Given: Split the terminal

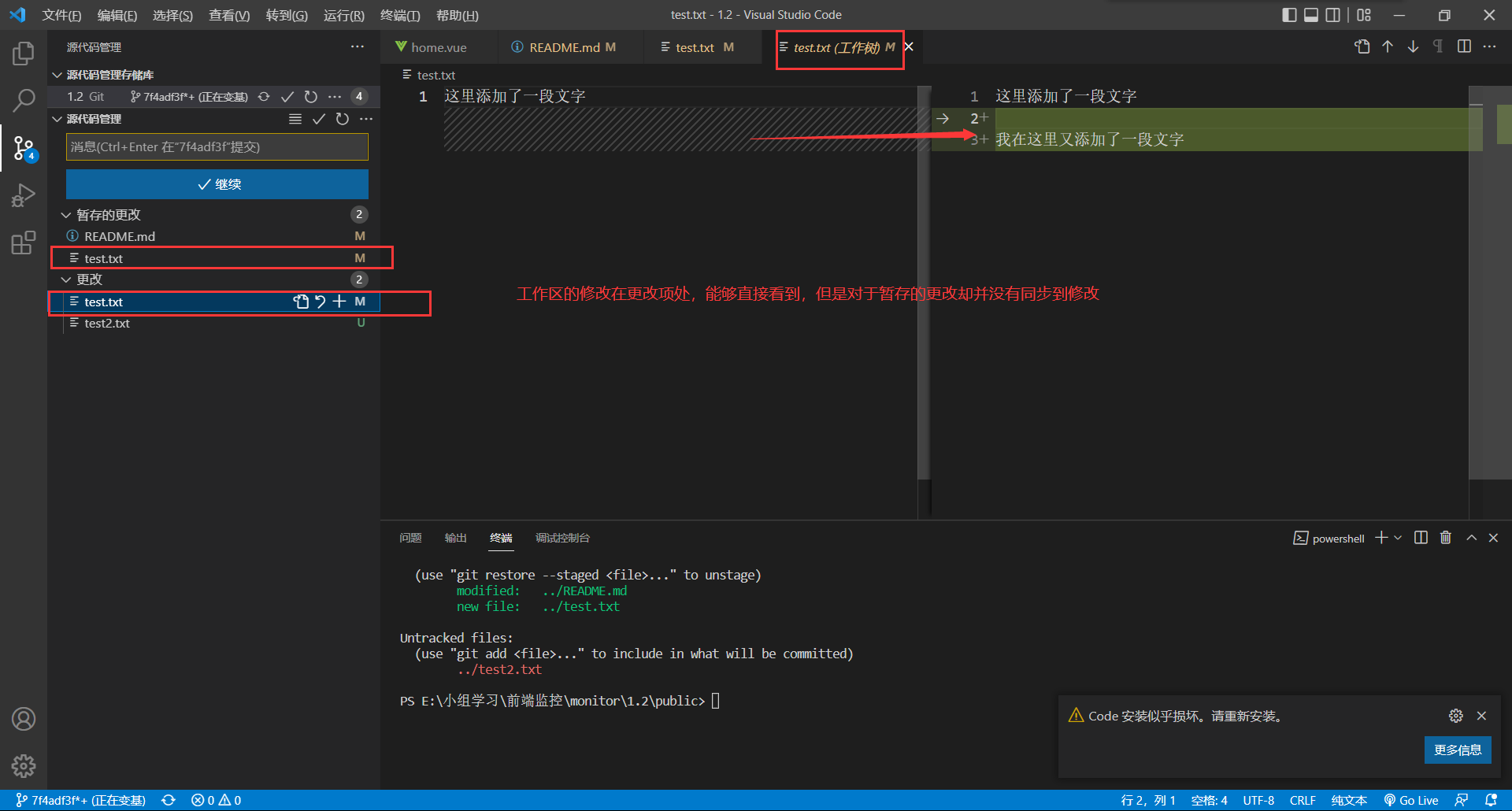Looking at the screenshot, I should pos(1421,538).
